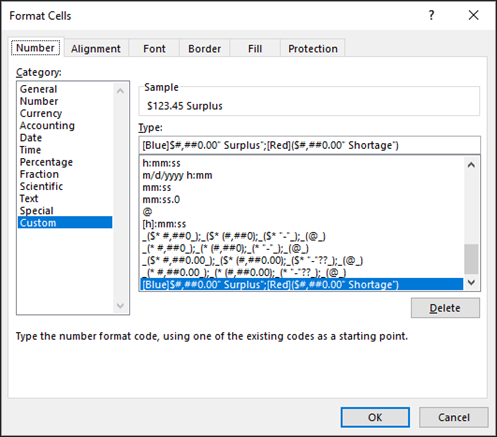Click the format list scroll-up arrow
The height and width of the screenshot is (437, 497).
(x=471, y=165)
